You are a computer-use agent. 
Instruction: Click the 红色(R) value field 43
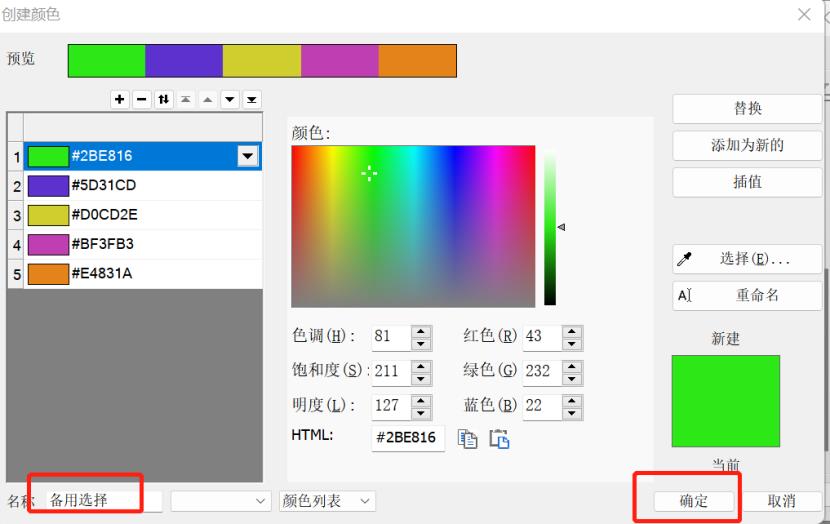(542, 337)
